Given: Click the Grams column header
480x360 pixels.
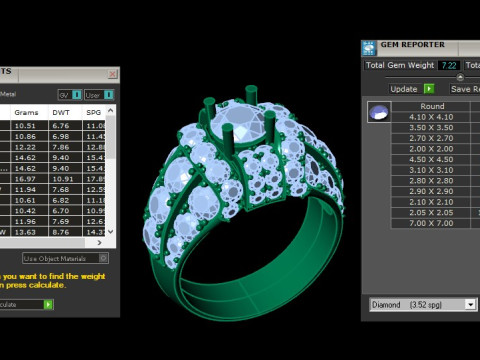Looking at the screenshot, I should tap(29, 112).
